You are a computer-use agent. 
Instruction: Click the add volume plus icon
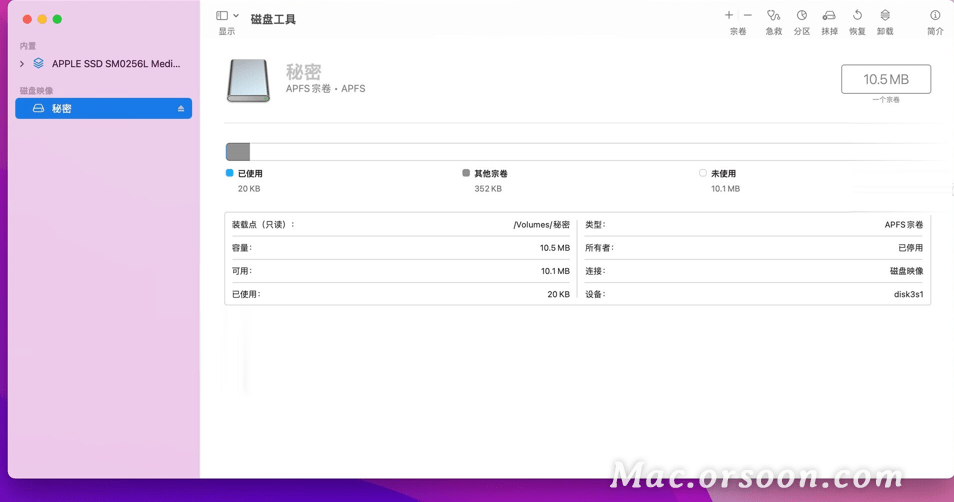pos(728,15)
